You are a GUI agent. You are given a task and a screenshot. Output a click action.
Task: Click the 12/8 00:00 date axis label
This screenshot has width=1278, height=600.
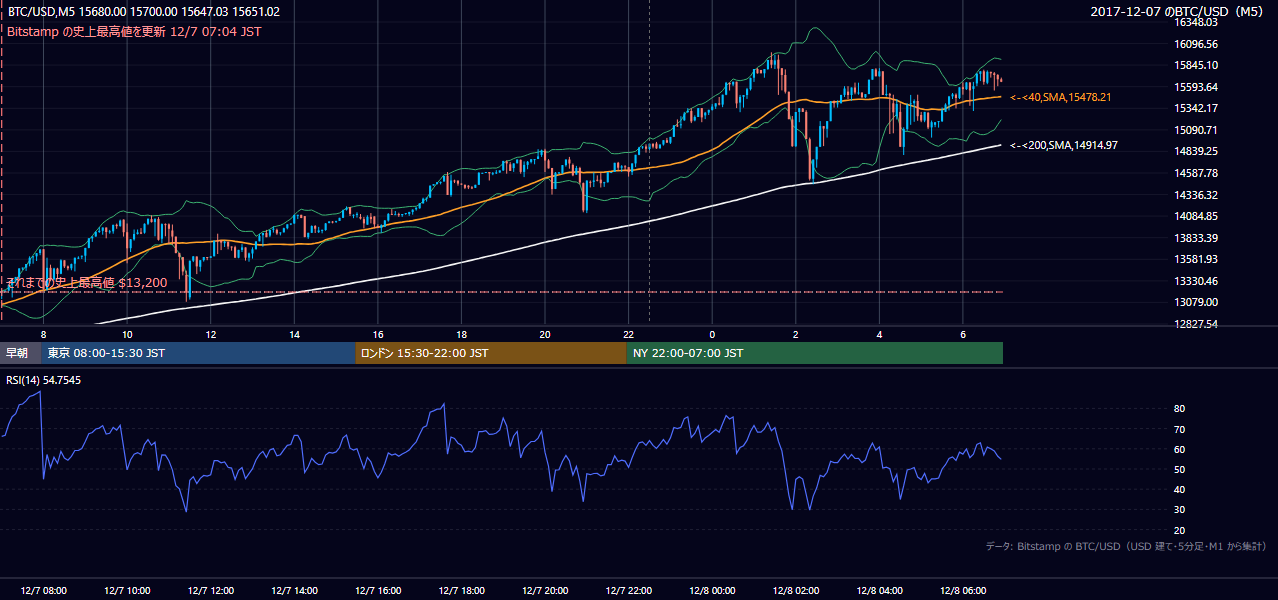tap(713, 591)
